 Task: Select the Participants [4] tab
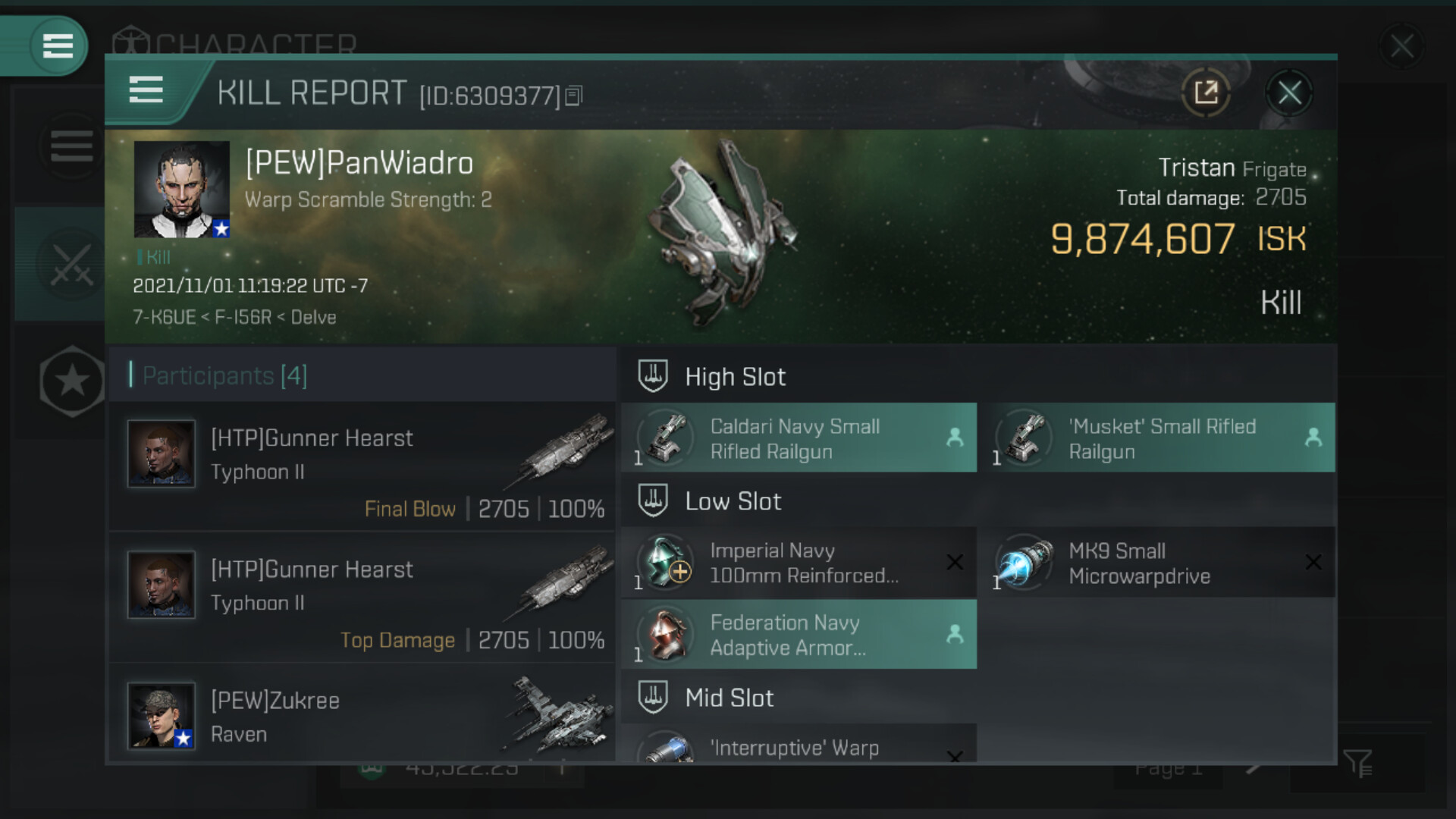coord(224,375)
